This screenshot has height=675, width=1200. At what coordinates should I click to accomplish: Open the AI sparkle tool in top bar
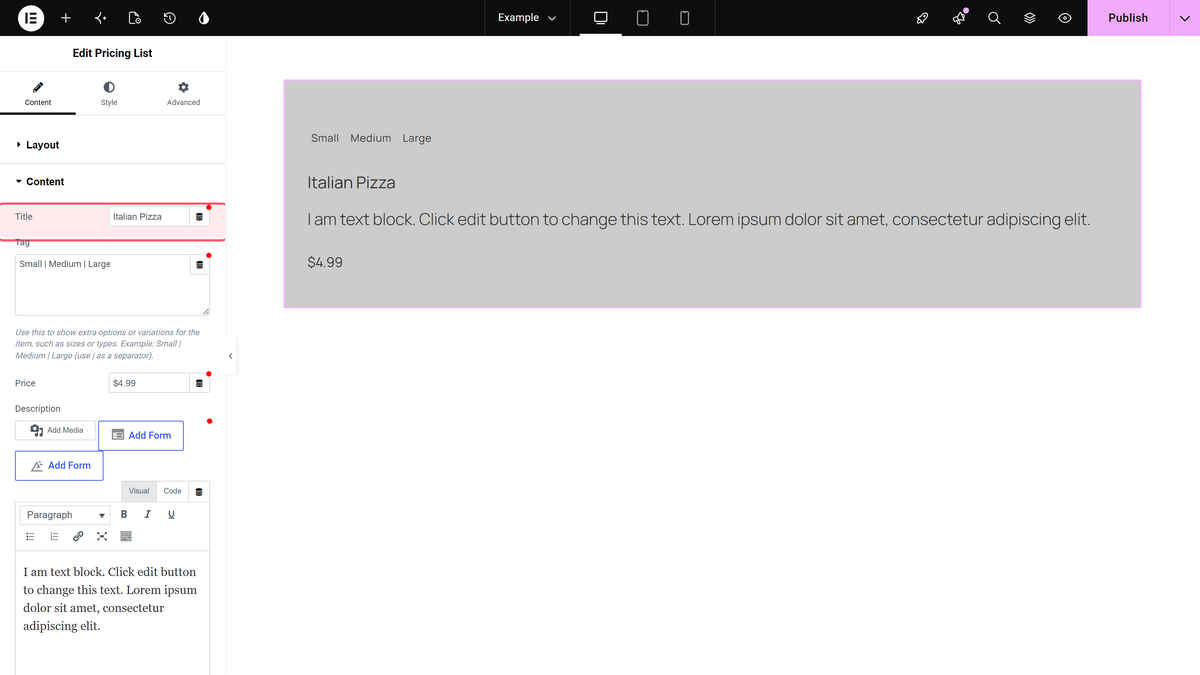pos(100,18)
